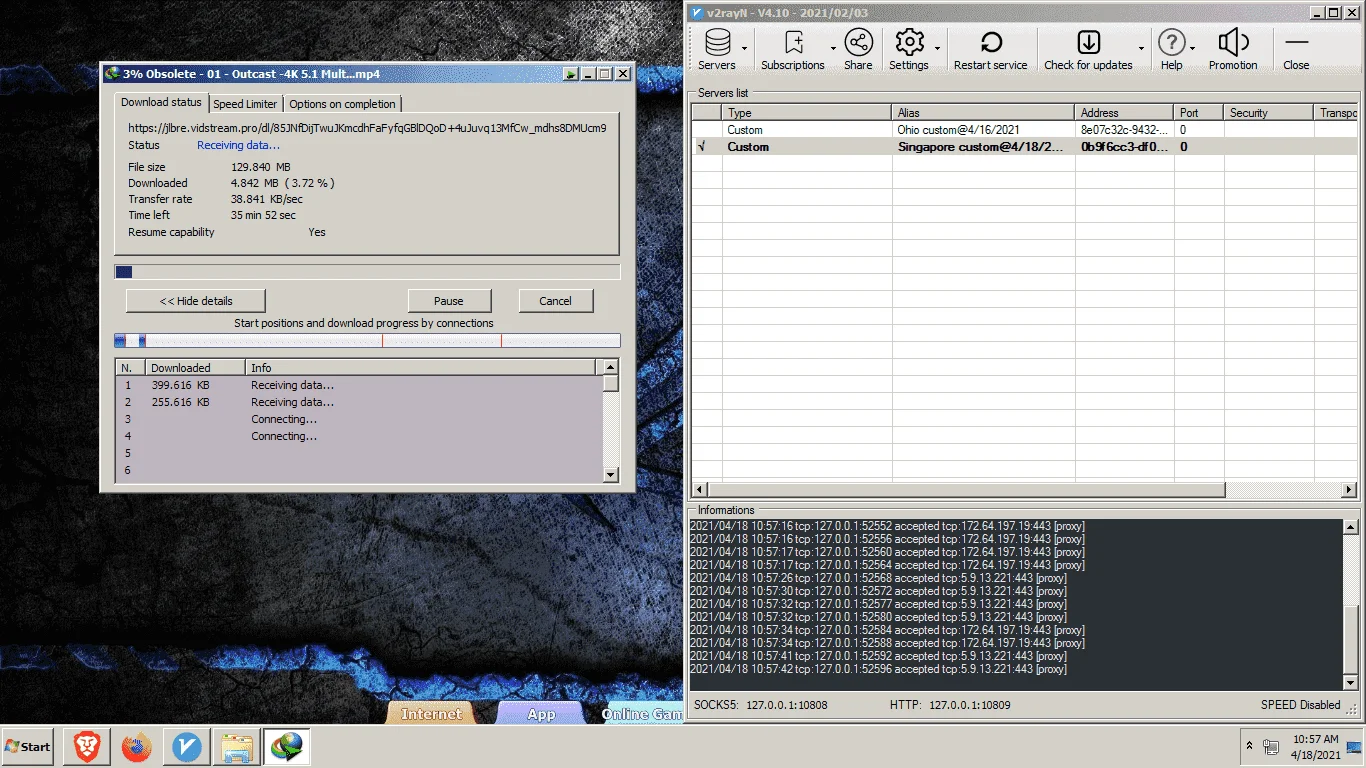
Task: Click last log line ending 52596
Action: [x=878, y=669]
